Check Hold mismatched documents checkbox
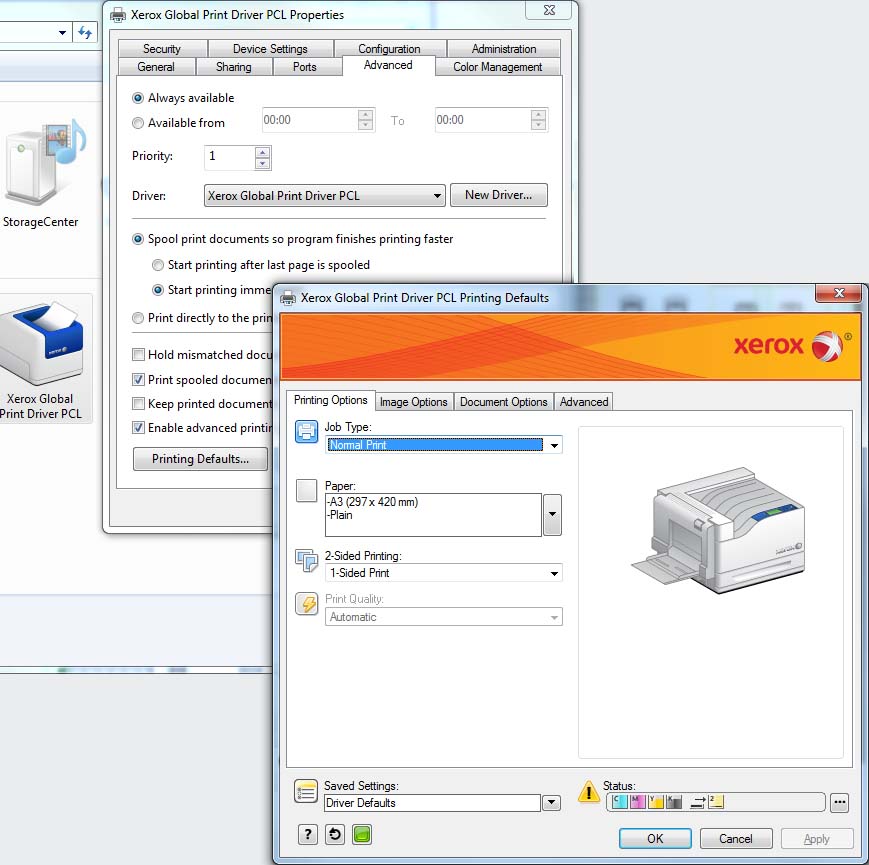This screenshot has height=865, width=869. click(x=139, y=355)
